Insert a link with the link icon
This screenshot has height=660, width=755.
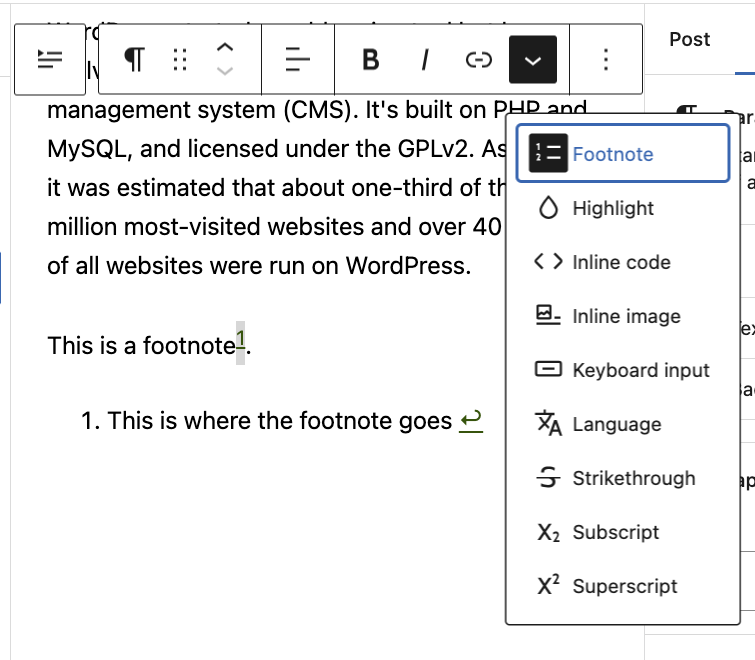pyautogui.click(x=479, y=60)
